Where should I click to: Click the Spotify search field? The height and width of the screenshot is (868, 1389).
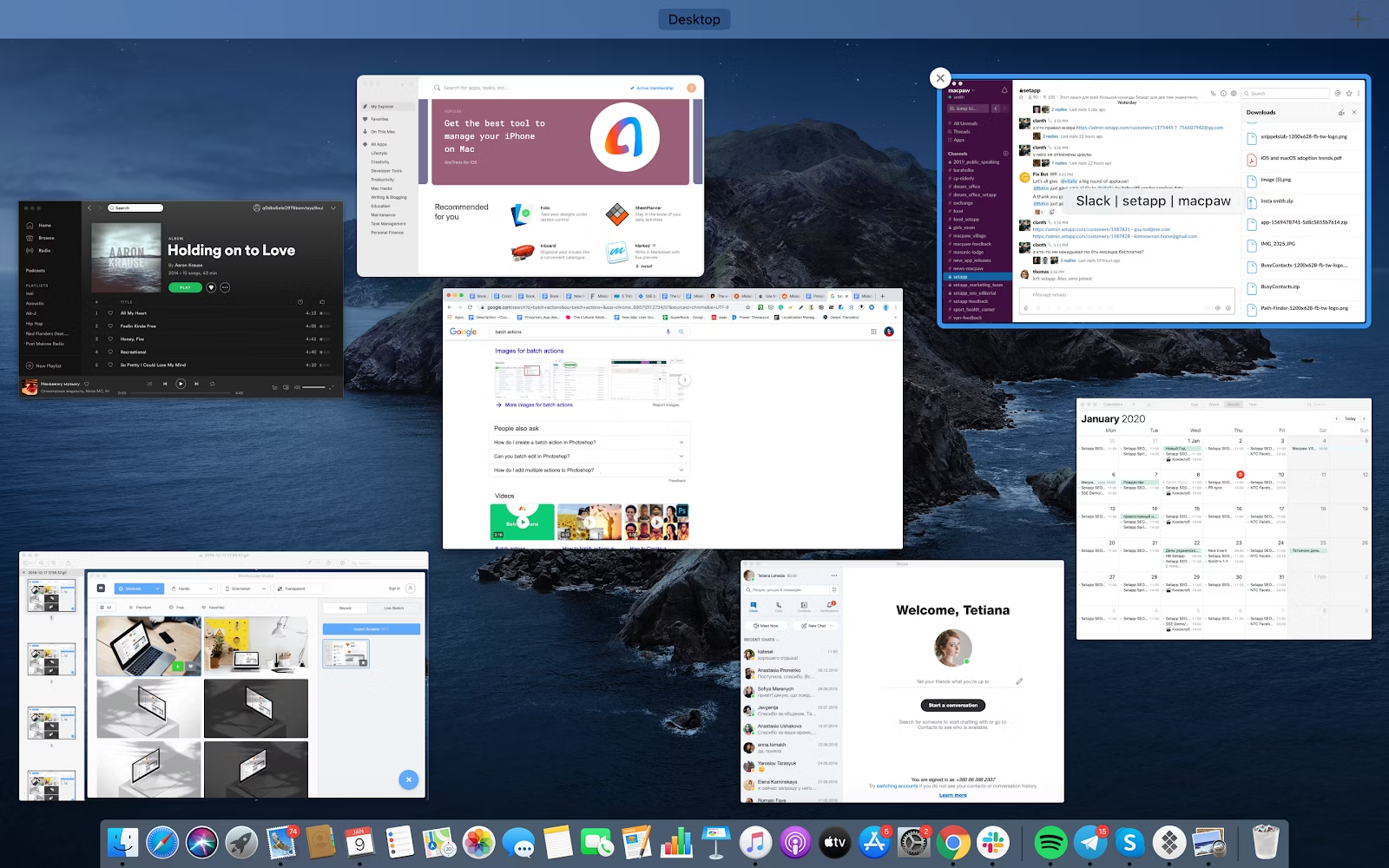(x=135, y=208)
